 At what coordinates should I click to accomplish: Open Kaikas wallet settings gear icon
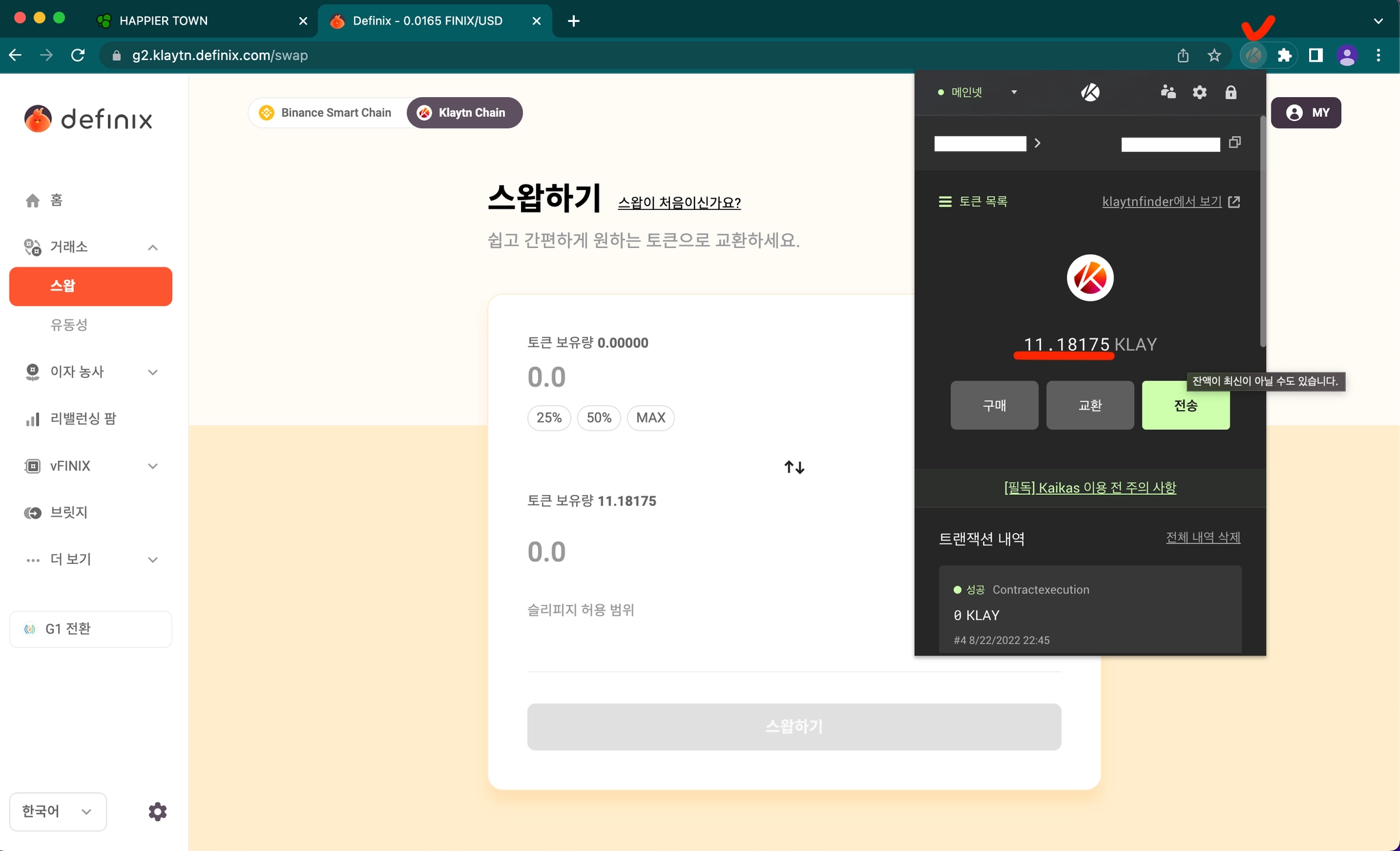point(1199,92)
